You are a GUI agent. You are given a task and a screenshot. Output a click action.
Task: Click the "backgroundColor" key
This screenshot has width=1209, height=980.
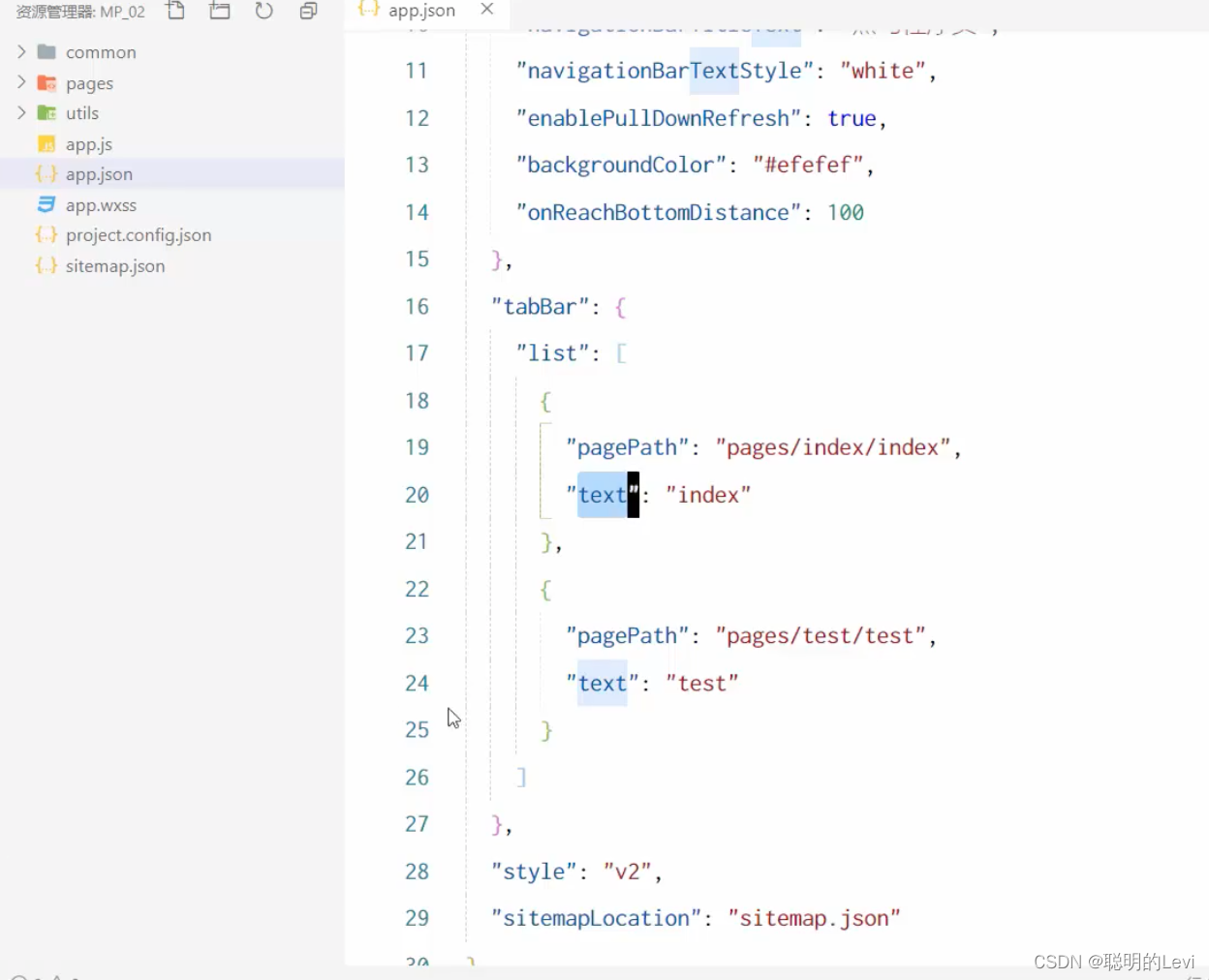click(x=621, y=165)
